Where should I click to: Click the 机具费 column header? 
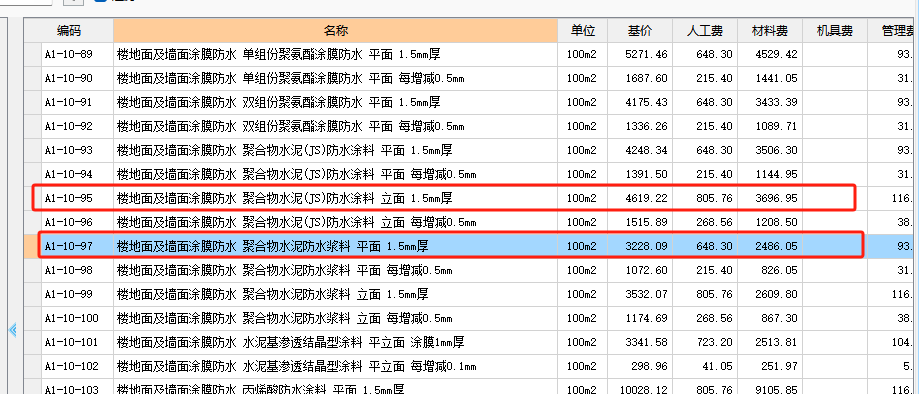[x=835, y=31]
